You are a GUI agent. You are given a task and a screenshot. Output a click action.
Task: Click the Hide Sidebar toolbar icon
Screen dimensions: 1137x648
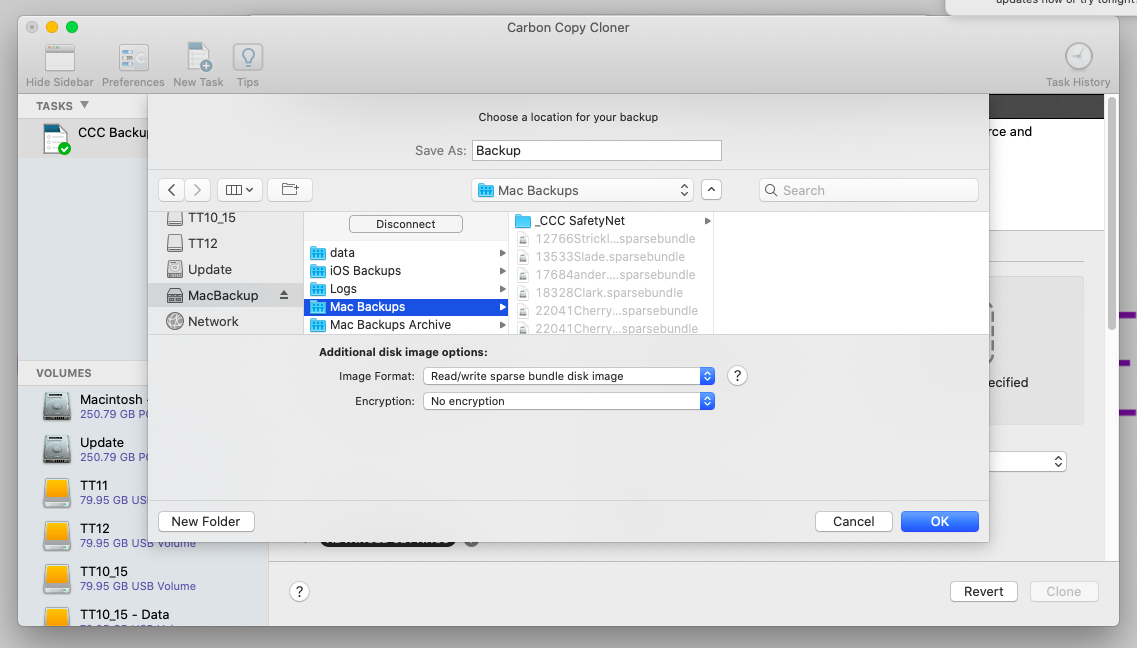60,58
